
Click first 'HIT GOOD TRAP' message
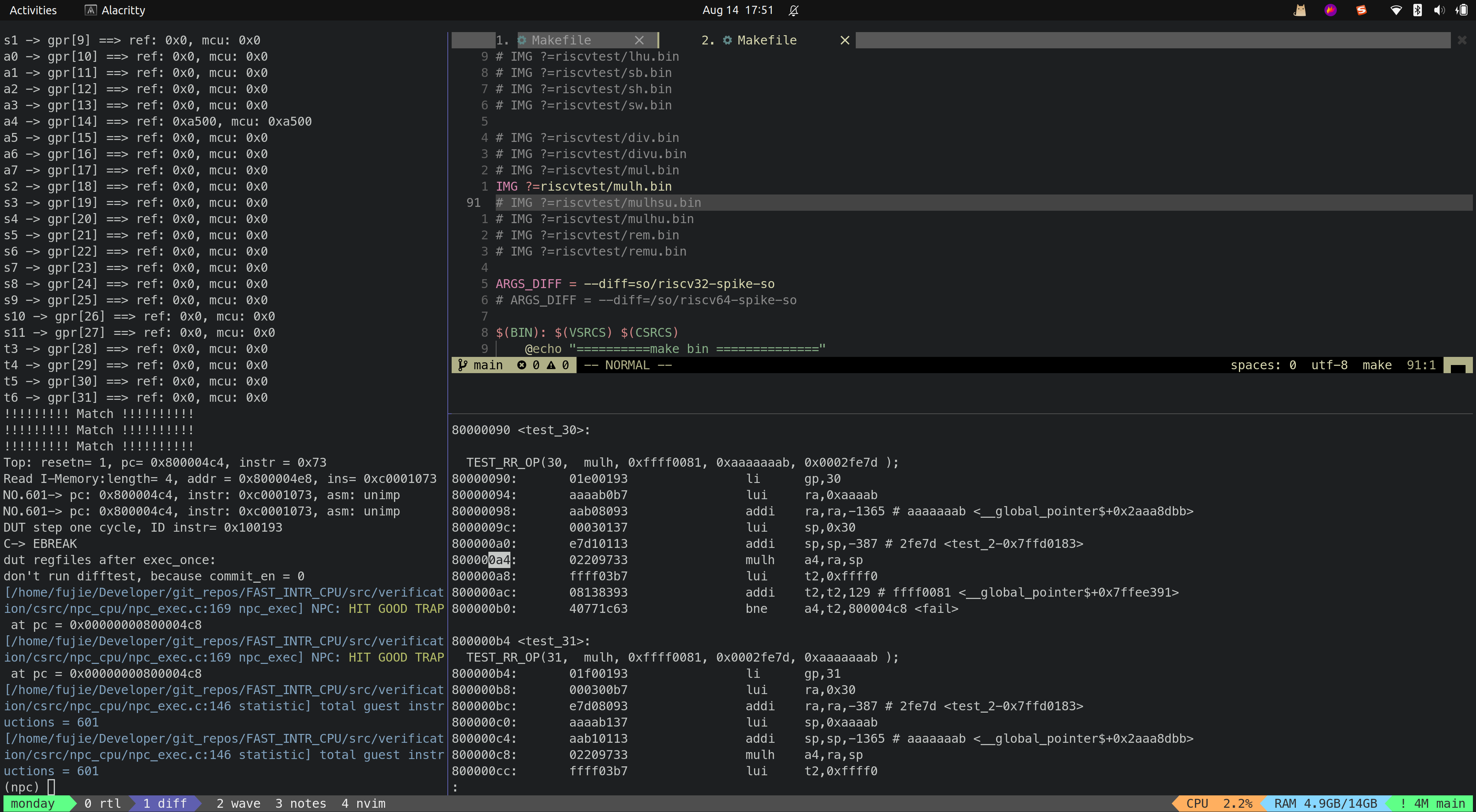(396, 609)
